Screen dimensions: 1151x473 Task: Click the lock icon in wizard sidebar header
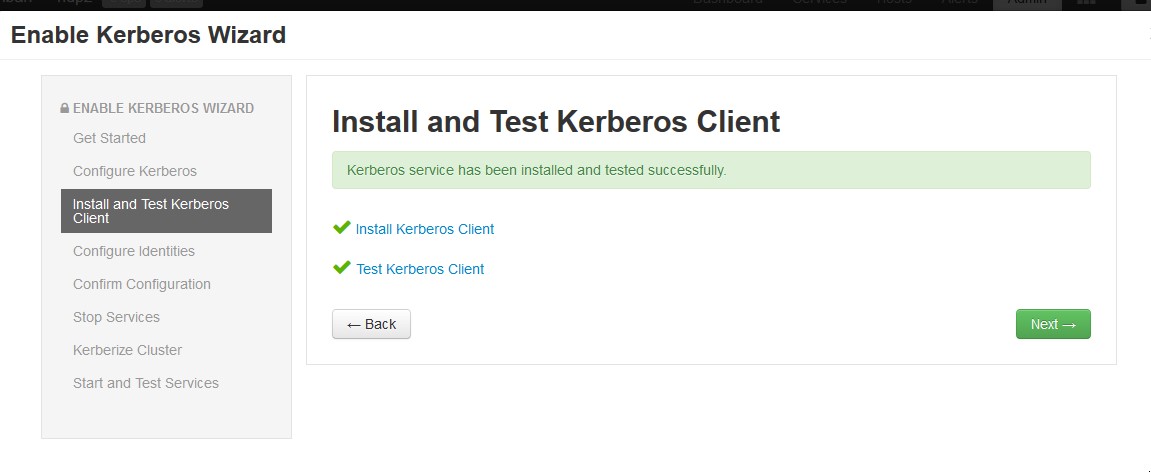point(65,108)
